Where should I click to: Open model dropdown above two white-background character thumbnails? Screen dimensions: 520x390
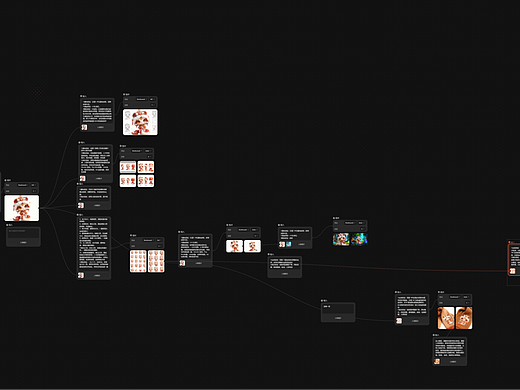point(243,230)
